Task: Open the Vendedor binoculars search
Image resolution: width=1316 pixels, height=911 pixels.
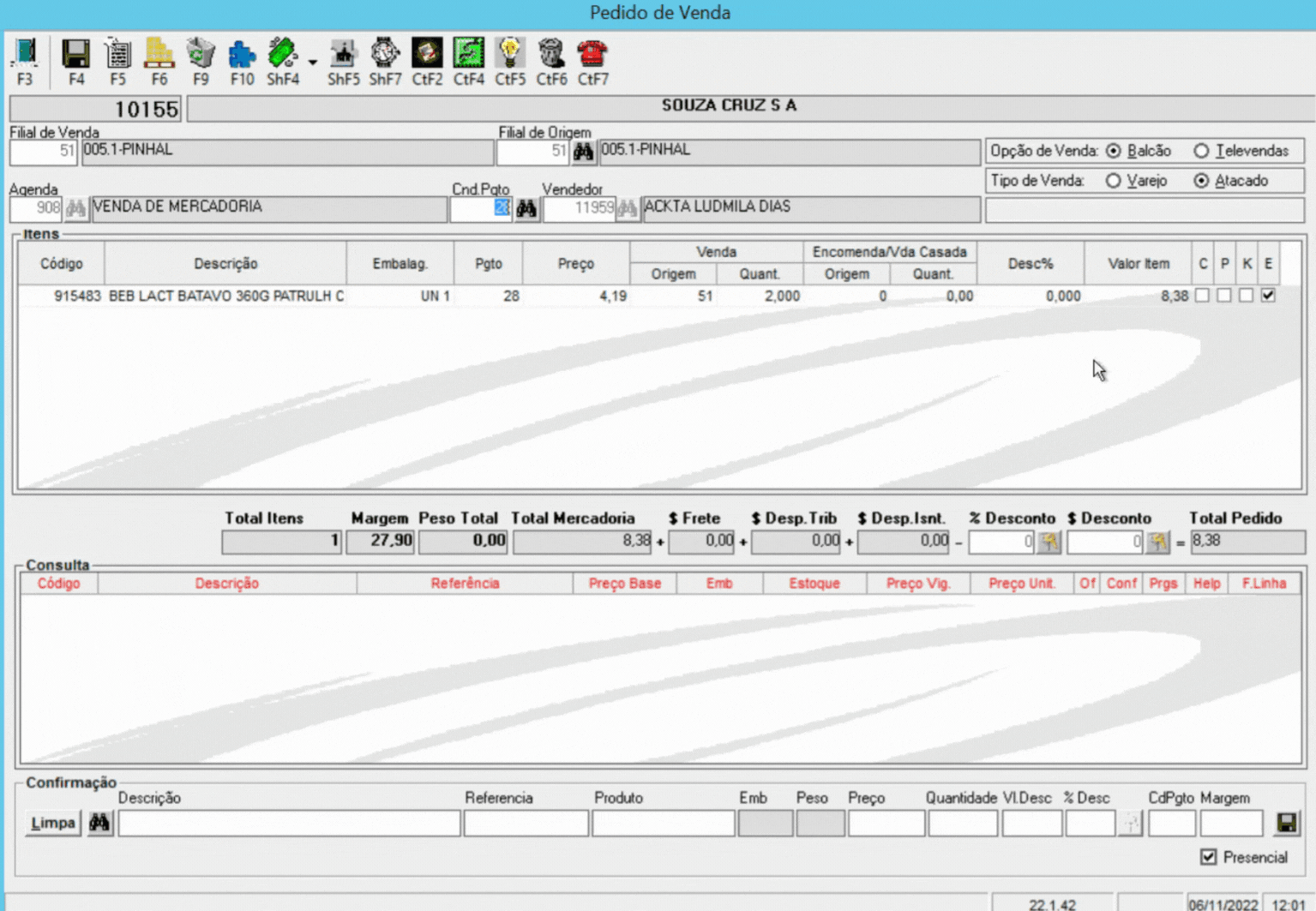Action: 628,208
